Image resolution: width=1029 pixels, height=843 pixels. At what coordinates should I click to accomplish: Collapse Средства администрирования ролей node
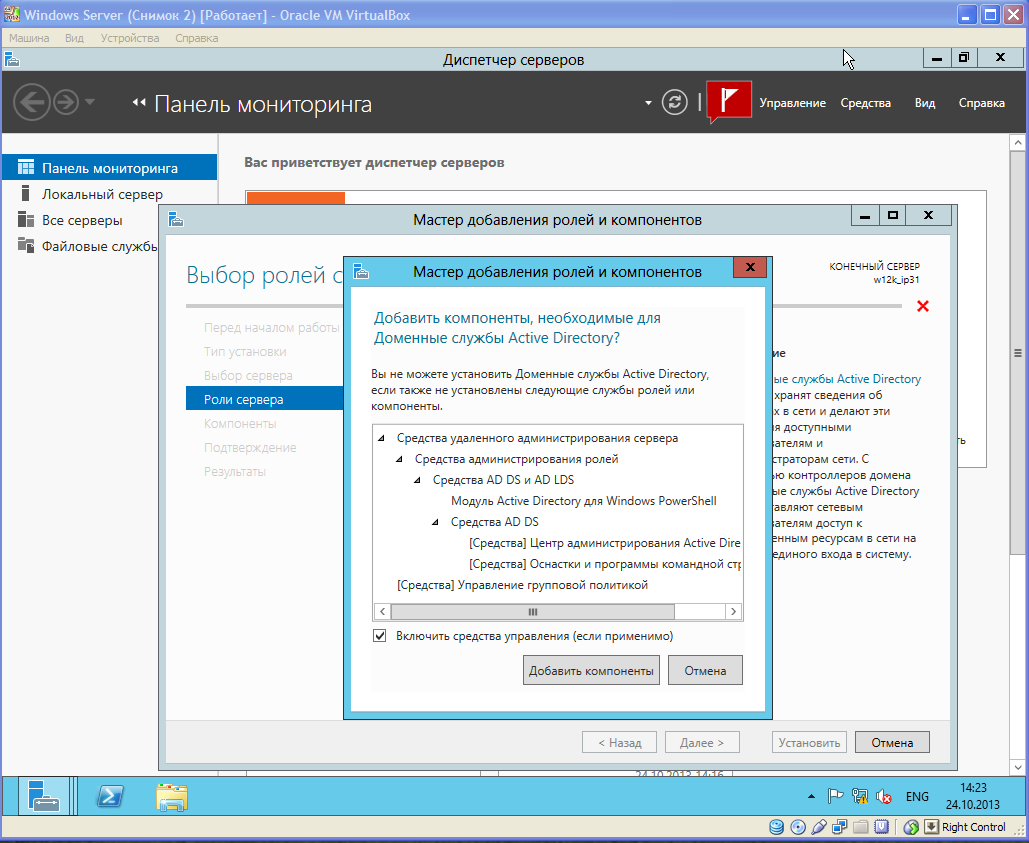click(399, 459)
